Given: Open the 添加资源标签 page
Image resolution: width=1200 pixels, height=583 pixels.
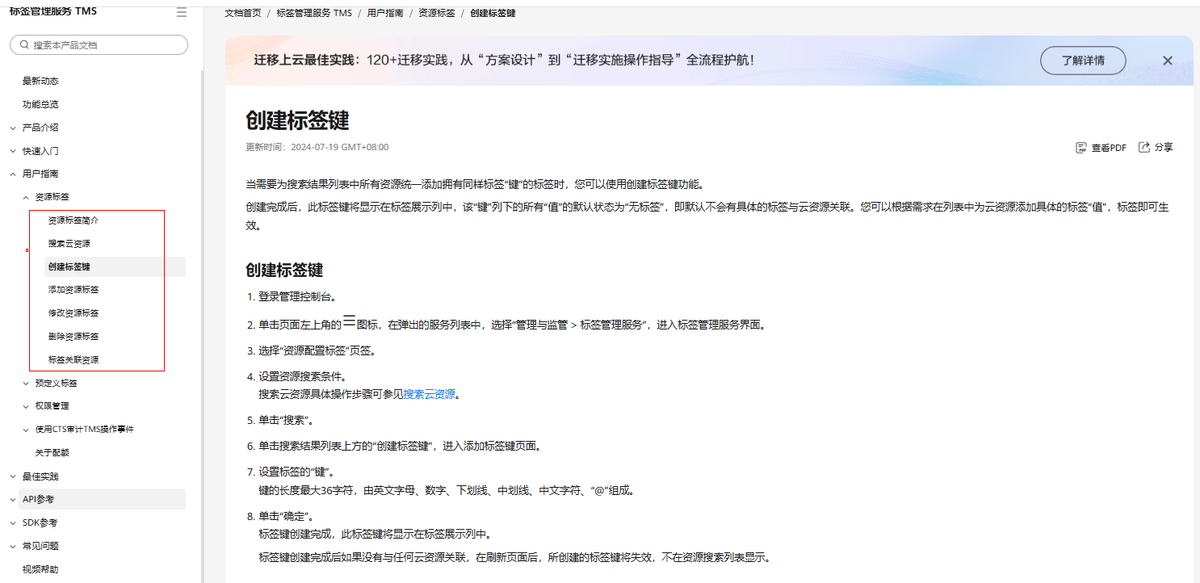Looking at the screenshot, I should tap(74, 290).
